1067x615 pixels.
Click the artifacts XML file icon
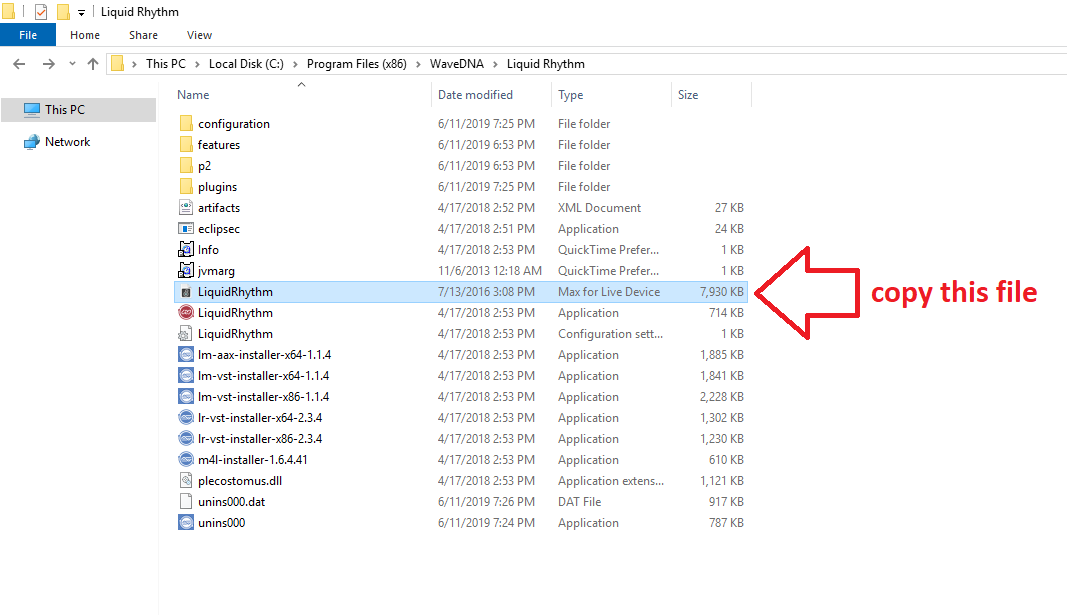(186, 207)
